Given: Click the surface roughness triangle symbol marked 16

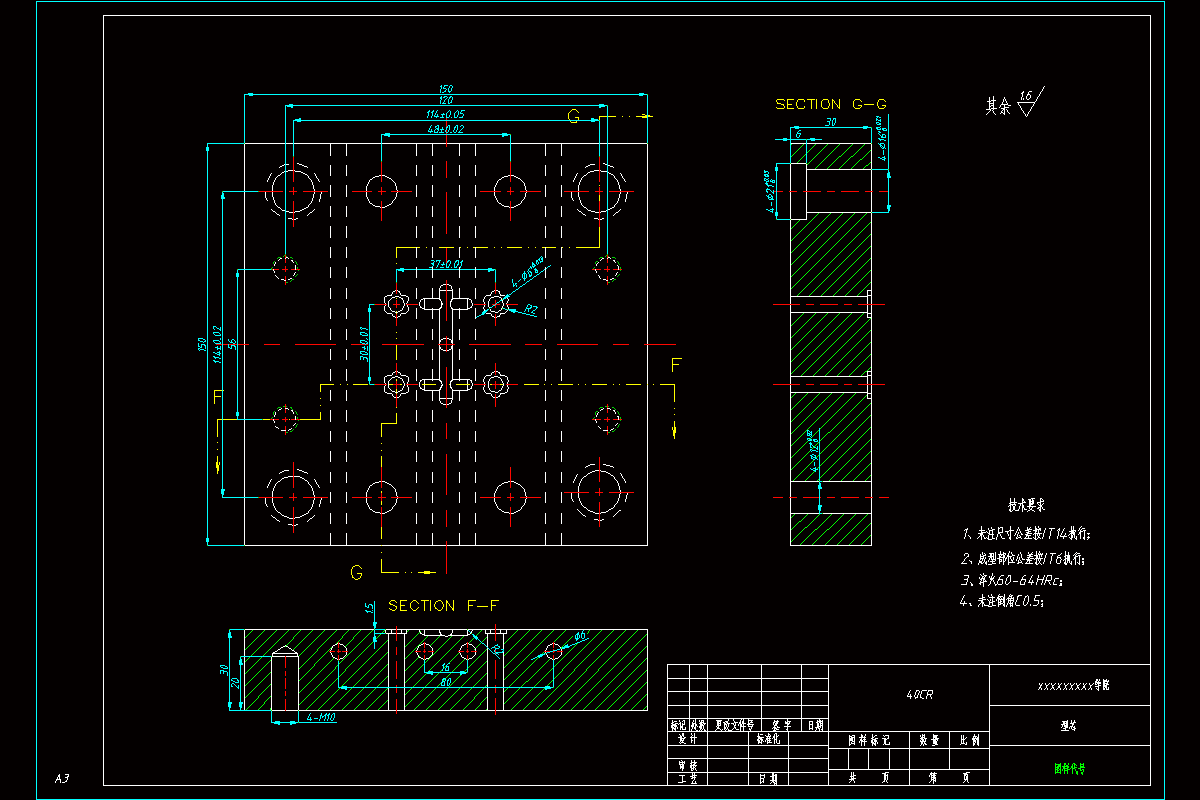Looking at the screenshot, I should 1029,103.
